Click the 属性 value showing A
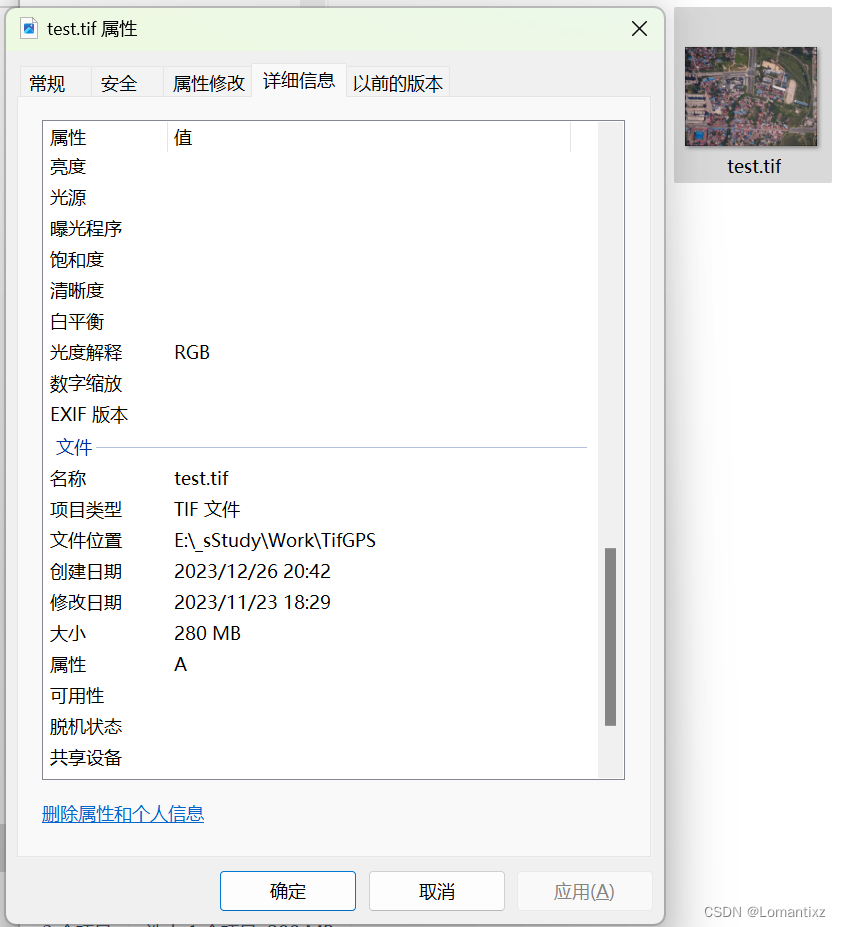The height and width of the screenshot is (927, 841). (181, 664)
